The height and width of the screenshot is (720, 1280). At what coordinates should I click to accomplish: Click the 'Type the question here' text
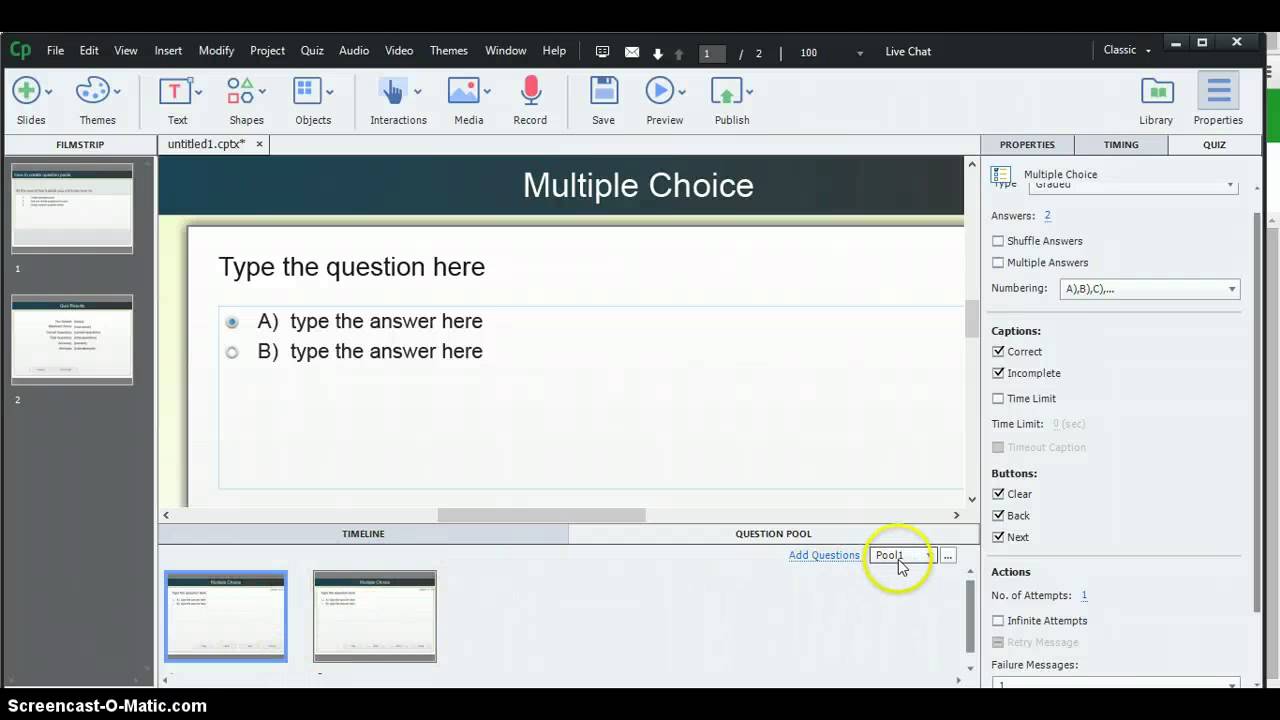click(x=351, y=267)
